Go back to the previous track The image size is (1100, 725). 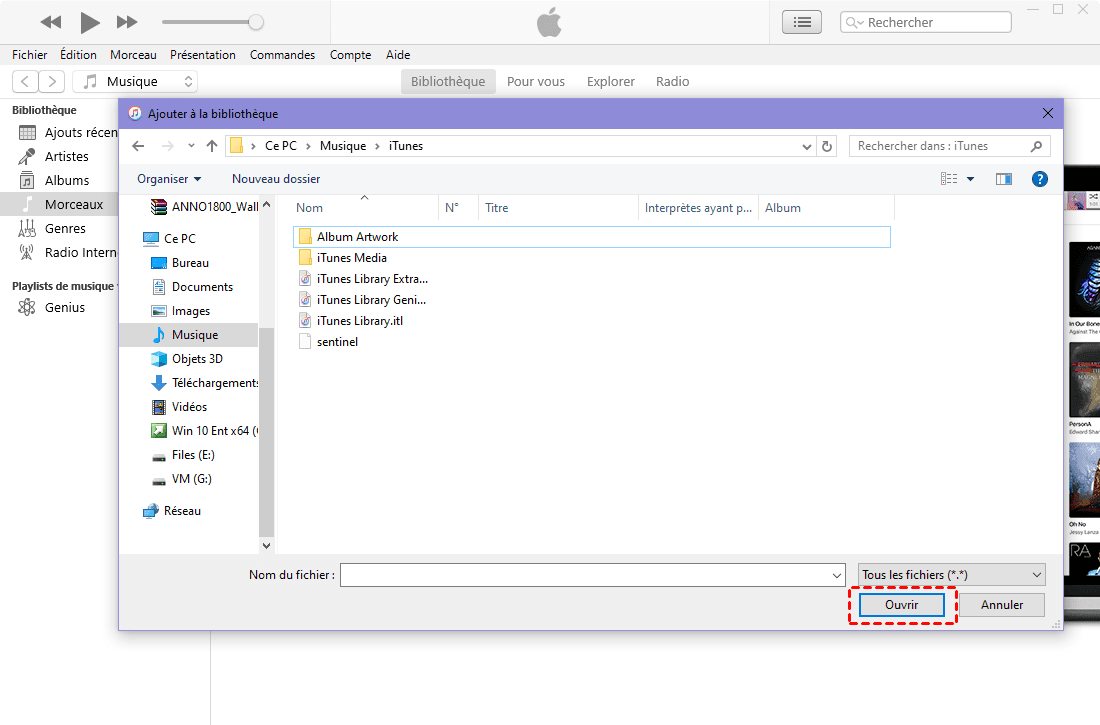coord(51,22)
